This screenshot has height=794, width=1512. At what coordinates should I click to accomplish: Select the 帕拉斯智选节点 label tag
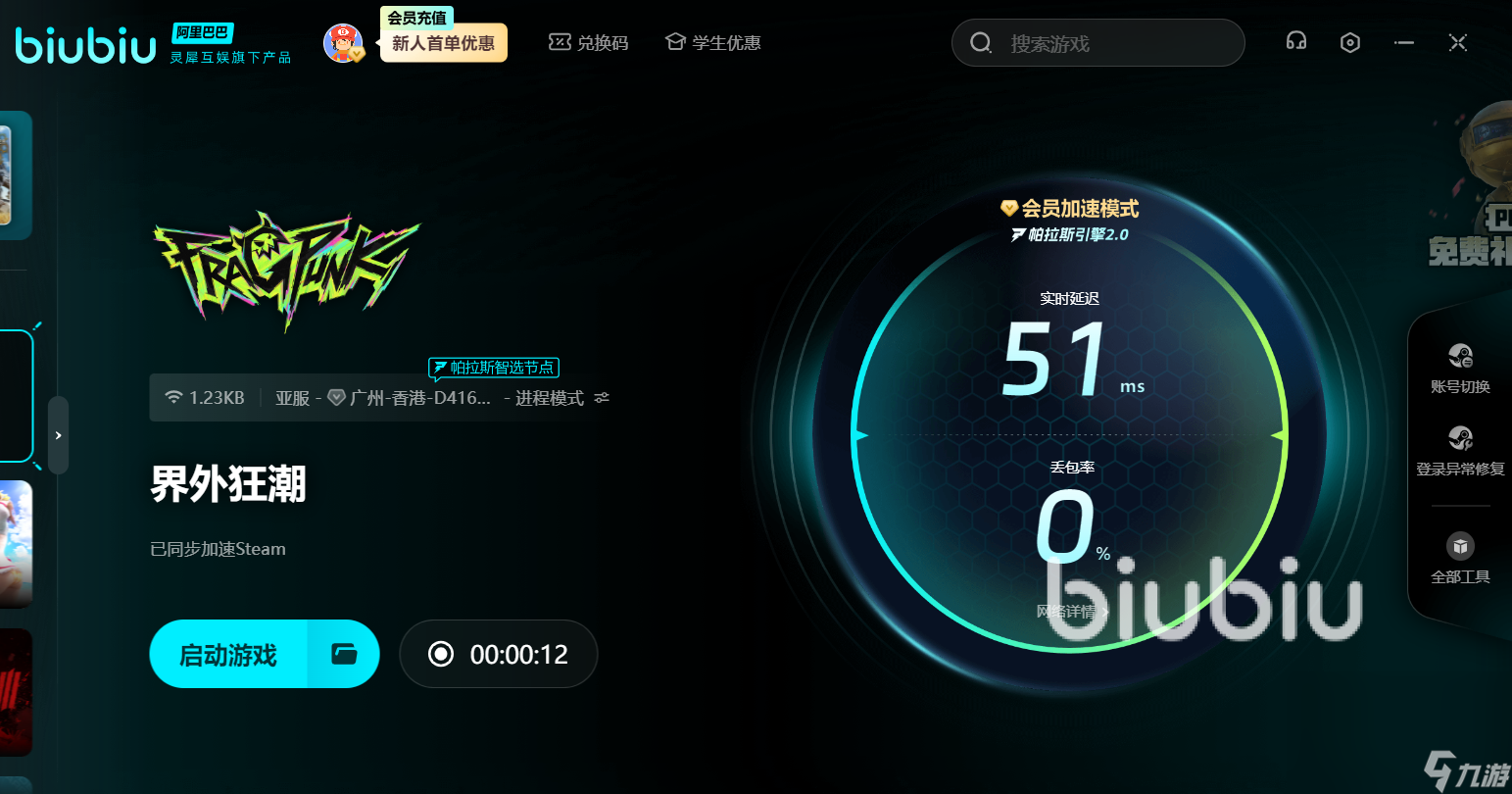pyautogui.click(x=494, y=368)
